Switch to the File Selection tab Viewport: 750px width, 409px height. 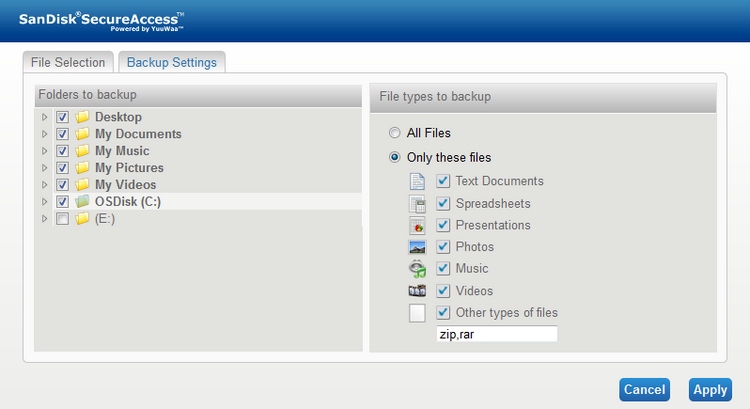click(68, 62)
